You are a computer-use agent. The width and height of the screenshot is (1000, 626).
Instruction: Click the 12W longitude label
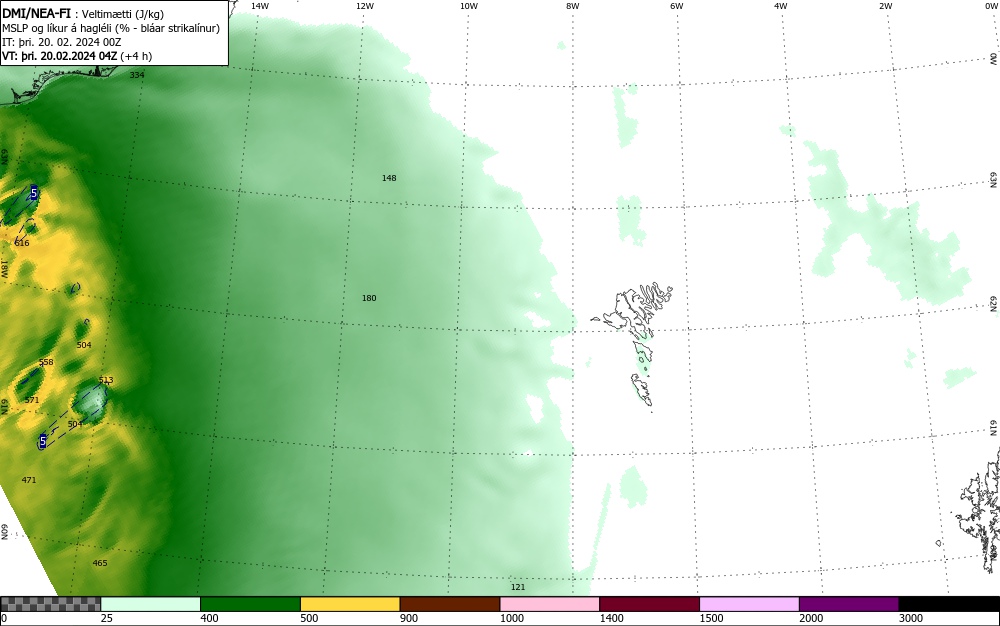[x=365, y=6]
